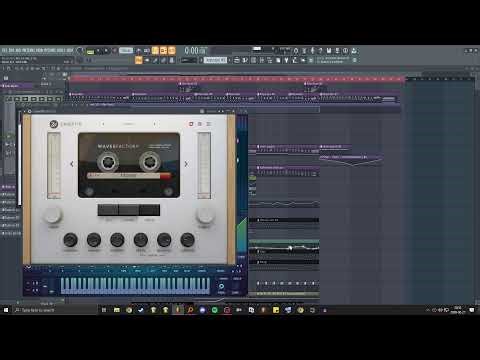Toggle the orange button in second toolbar row
480x360 pixels.
(138, 60)
